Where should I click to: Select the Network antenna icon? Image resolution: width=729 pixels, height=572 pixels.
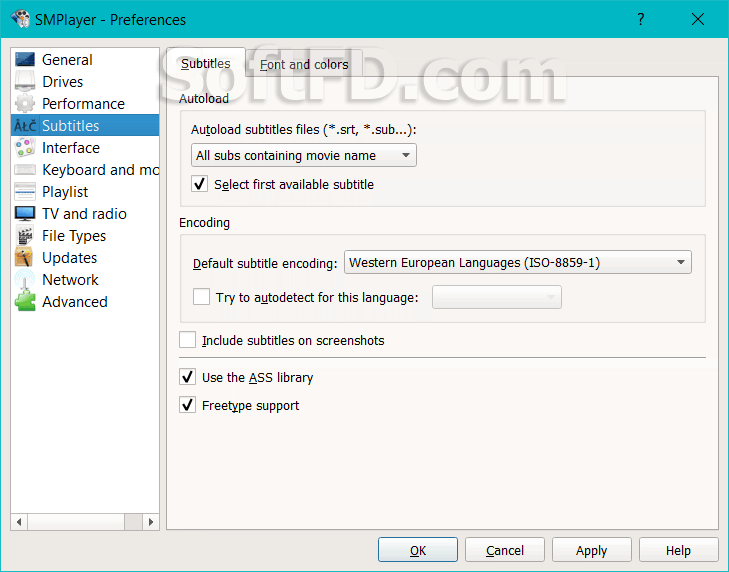tap(25, 279)
